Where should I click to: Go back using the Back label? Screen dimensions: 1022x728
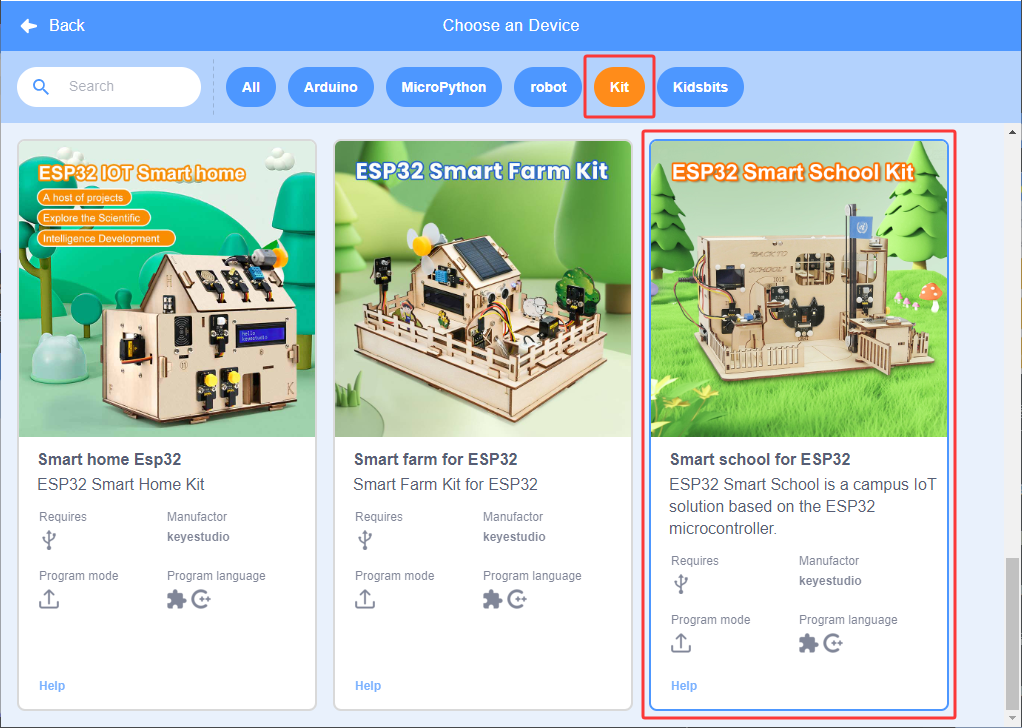pos(66,25)
